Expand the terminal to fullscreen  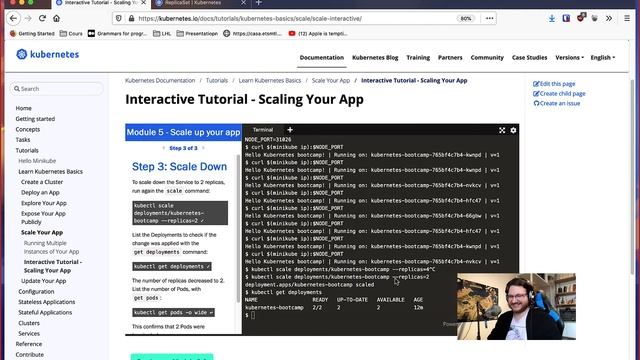pos(502,130)
